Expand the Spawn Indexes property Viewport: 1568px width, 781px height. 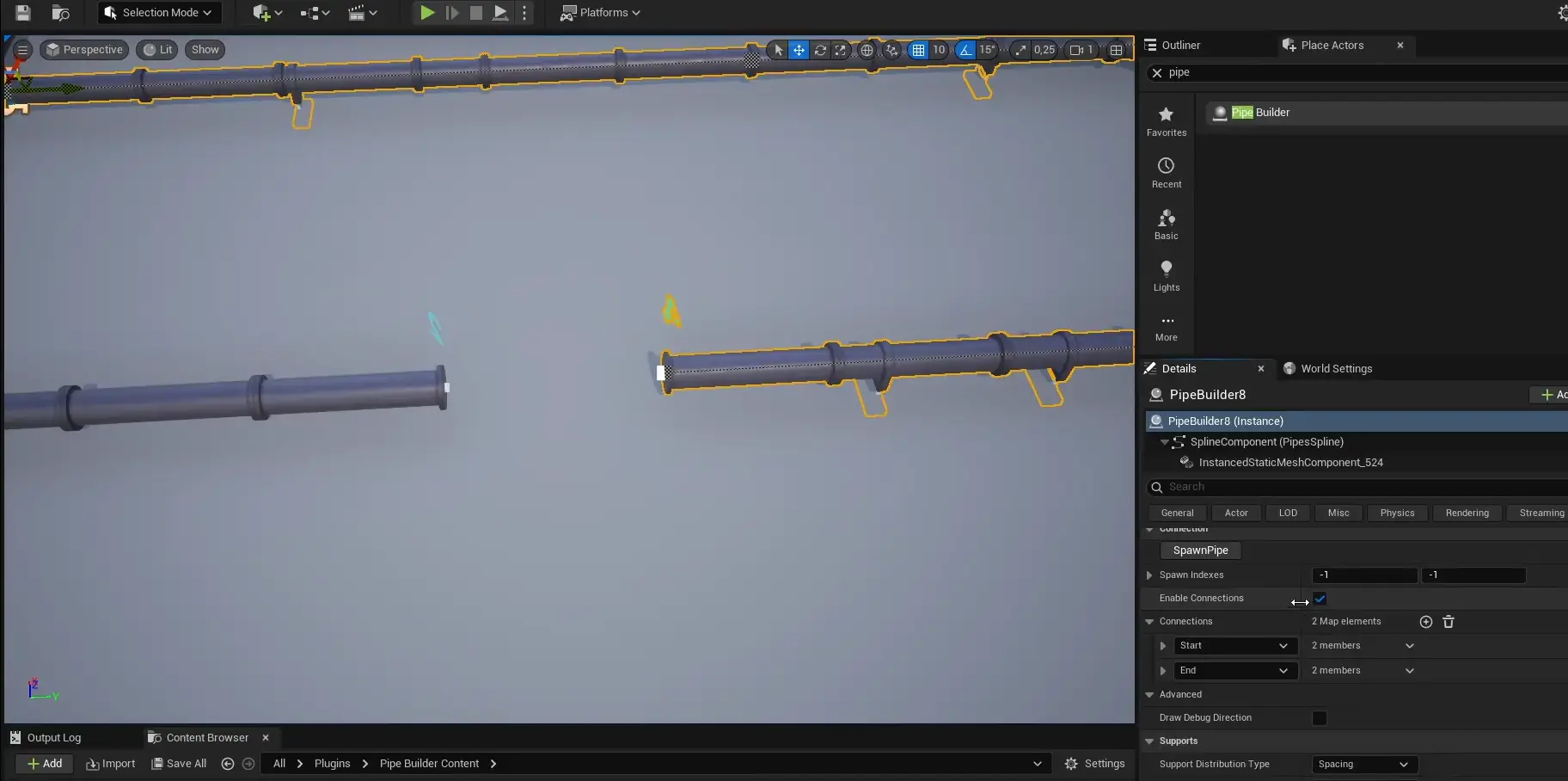point(1149,575)
